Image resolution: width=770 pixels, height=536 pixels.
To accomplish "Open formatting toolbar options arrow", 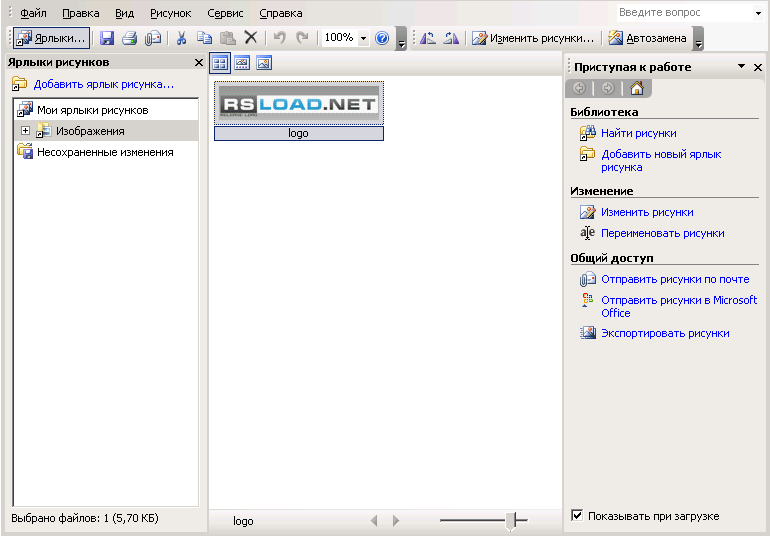I will coord(698,39).
